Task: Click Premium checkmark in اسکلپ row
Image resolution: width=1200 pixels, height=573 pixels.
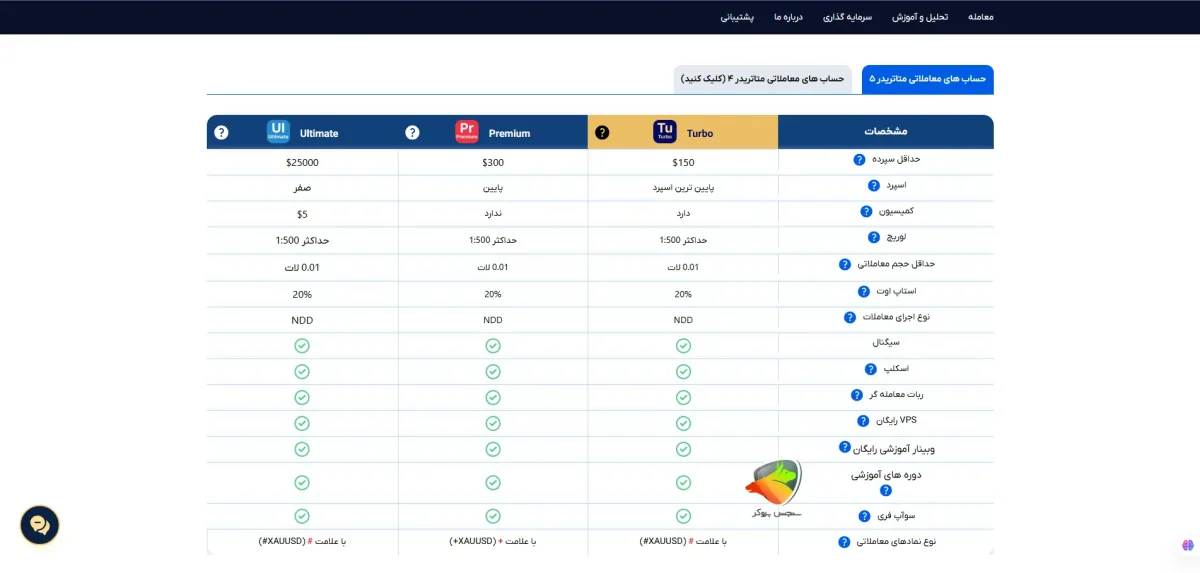Action: click(x=493, y=371)
